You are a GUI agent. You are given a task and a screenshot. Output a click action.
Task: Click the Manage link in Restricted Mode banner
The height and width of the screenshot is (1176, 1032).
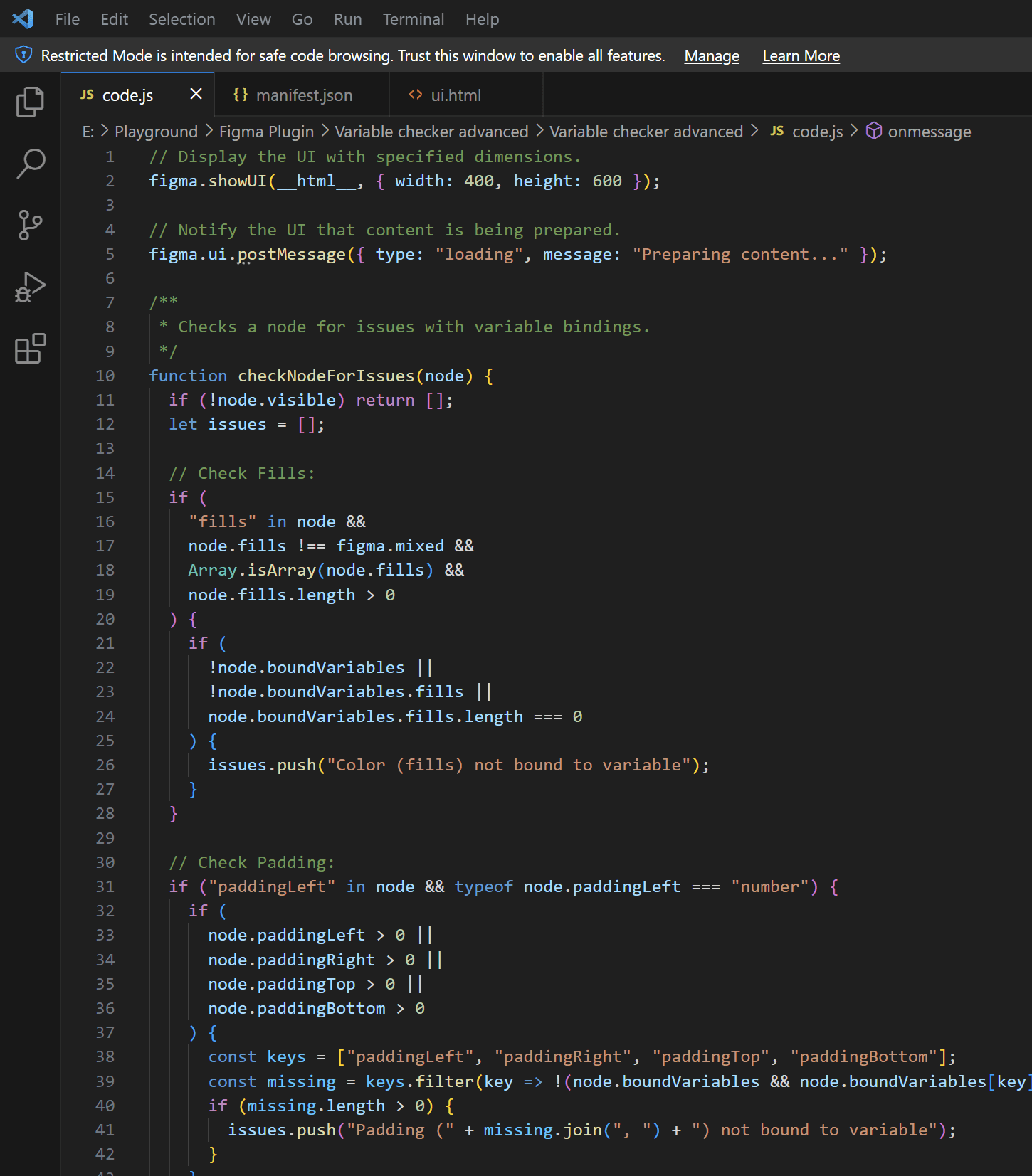712,56
